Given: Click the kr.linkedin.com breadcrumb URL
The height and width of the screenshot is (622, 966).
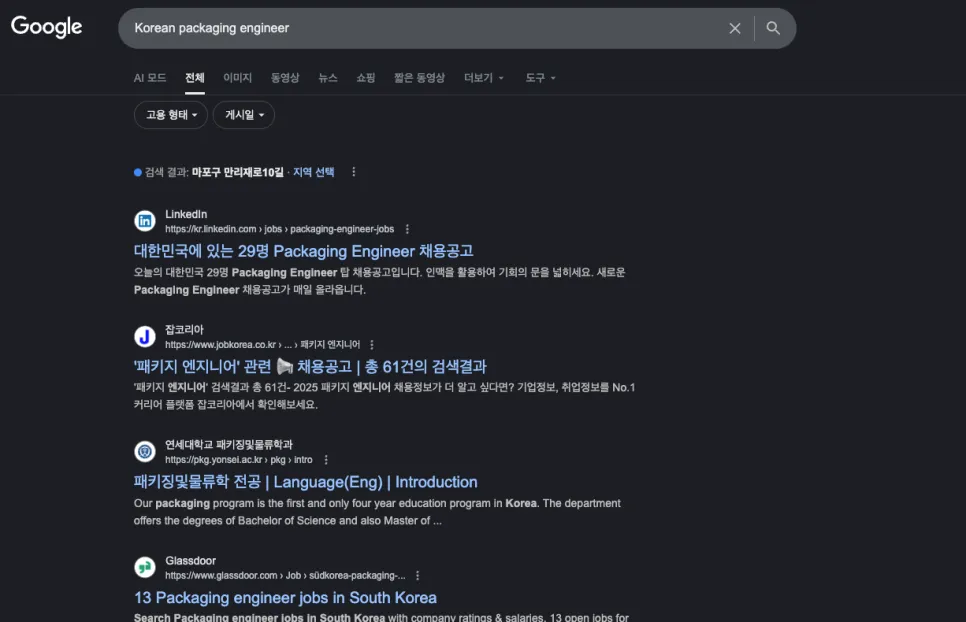Looking at the screenshot, I should pos(279,229).
